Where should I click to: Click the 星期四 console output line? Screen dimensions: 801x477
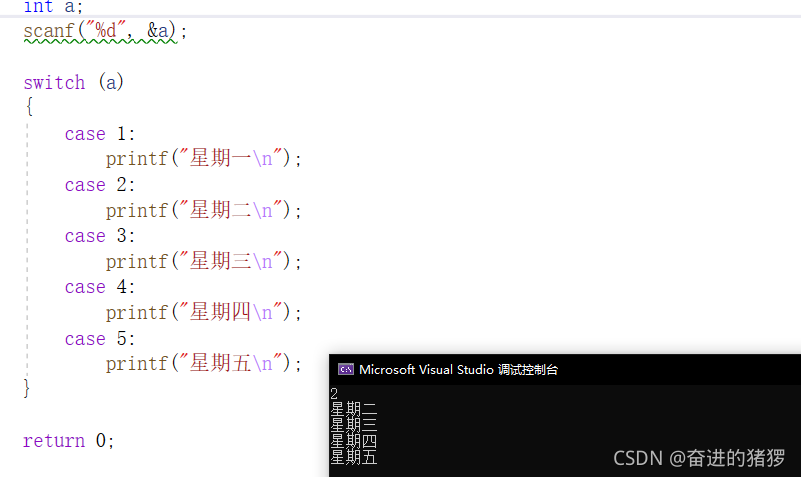pos(354,441)
